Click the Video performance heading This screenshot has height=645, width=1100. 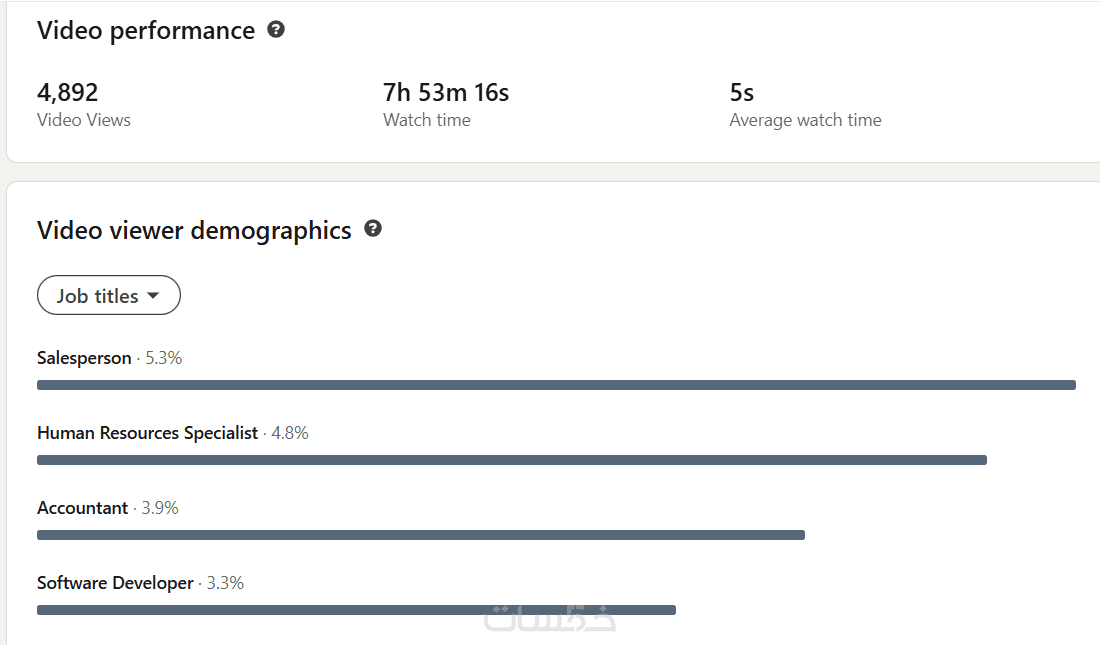click(x=146, y=31)
